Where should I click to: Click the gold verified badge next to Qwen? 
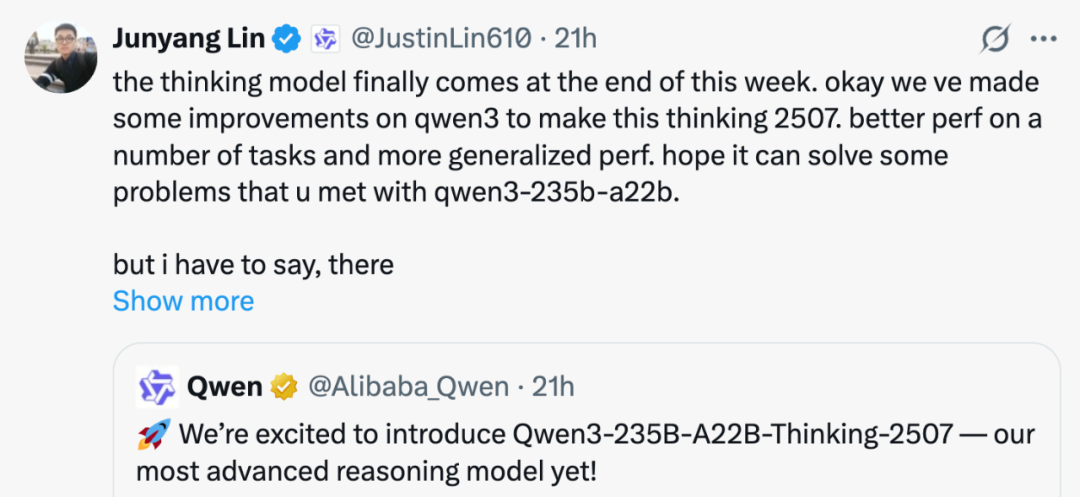[283, 388]
